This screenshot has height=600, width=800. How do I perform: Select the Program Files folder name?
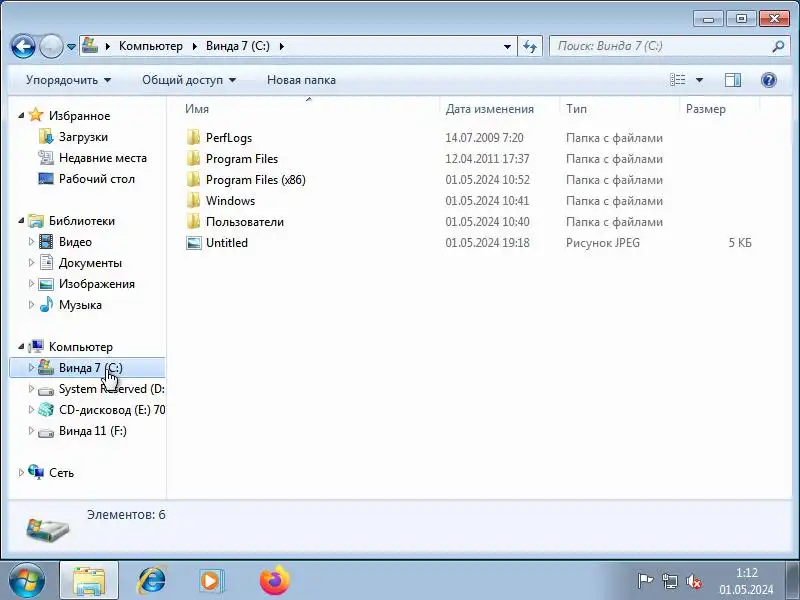coord(242,159)
